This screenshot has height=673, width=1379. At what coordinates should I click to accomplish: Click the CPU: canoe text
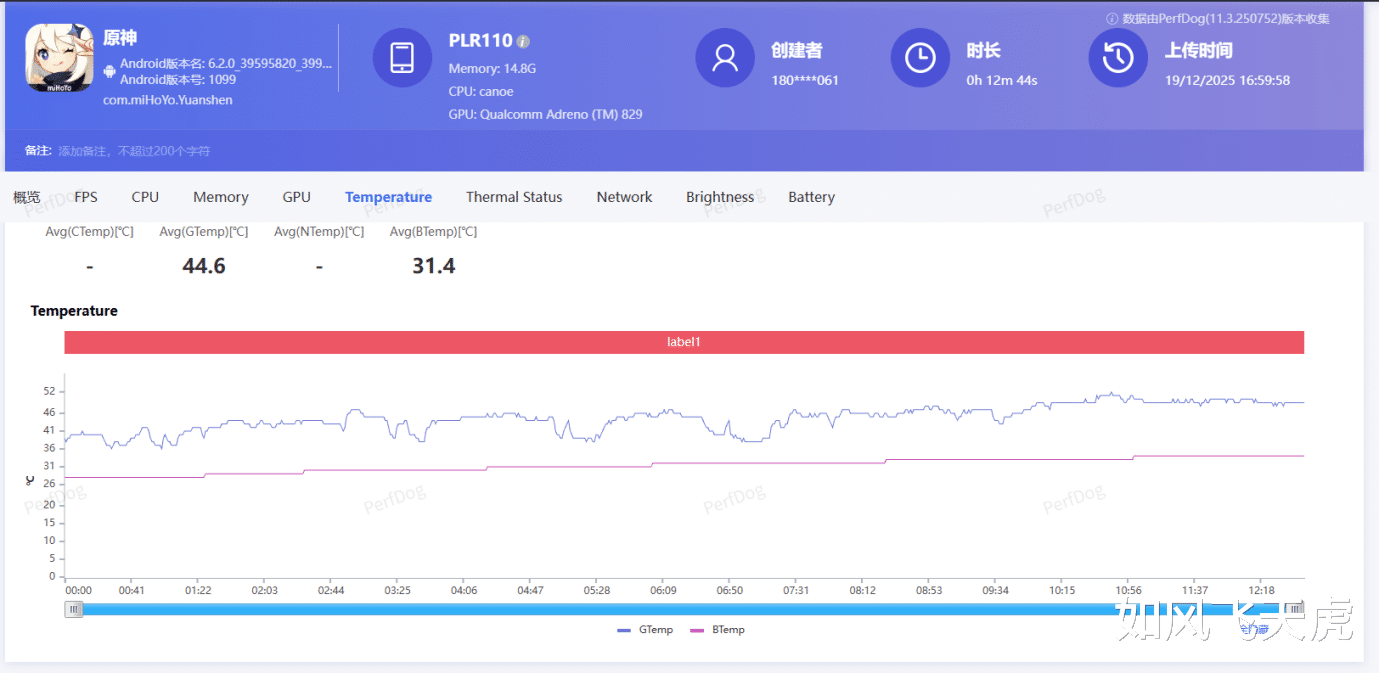coord(481,92)
